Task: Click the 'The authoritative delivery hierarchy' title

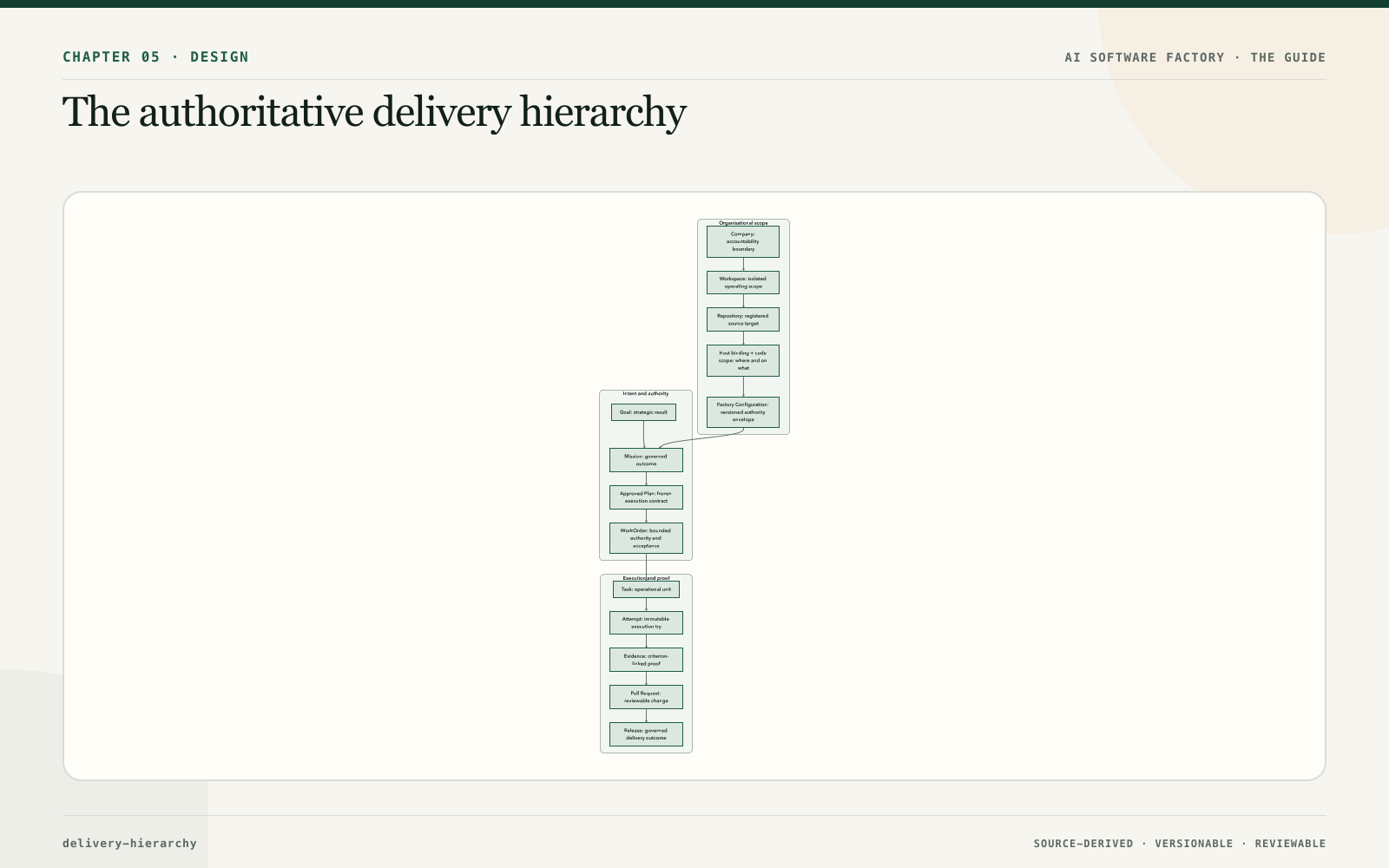Action: coord(374,113)
